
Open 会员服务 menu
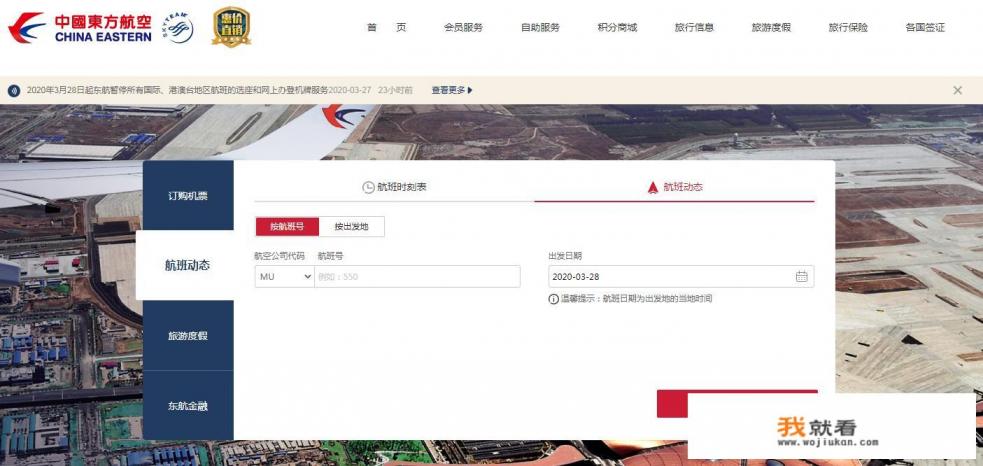click(463, 28)
